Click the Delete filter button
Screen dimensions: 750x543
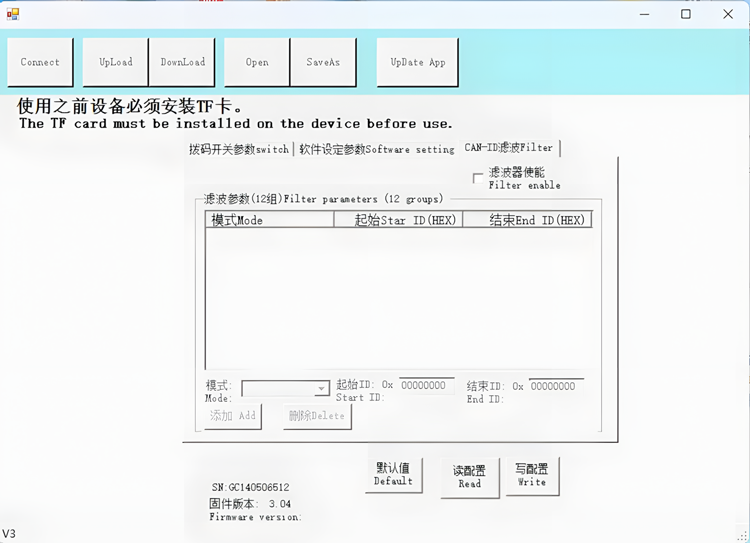click(317, 416)
